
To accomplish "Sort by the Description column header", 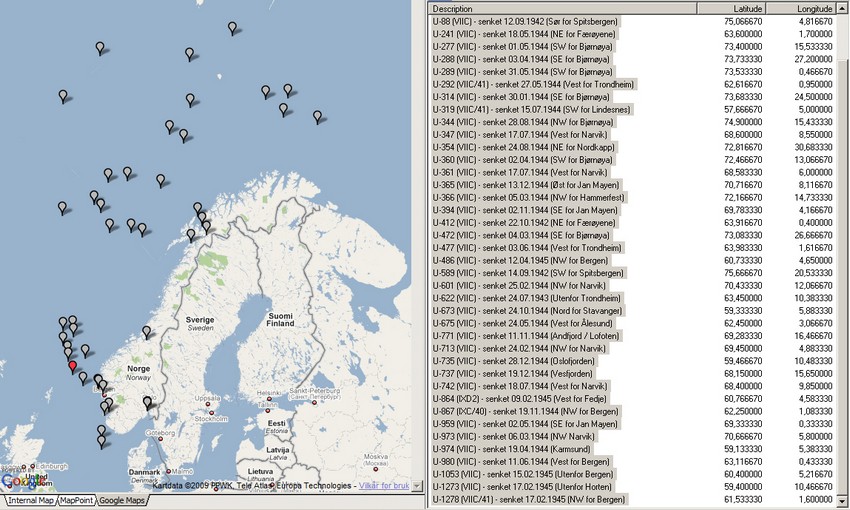I will [562, 9].
